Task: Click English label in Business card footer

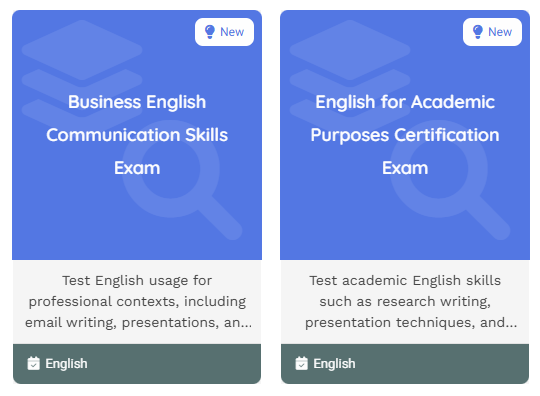Action: click(66, 364)
